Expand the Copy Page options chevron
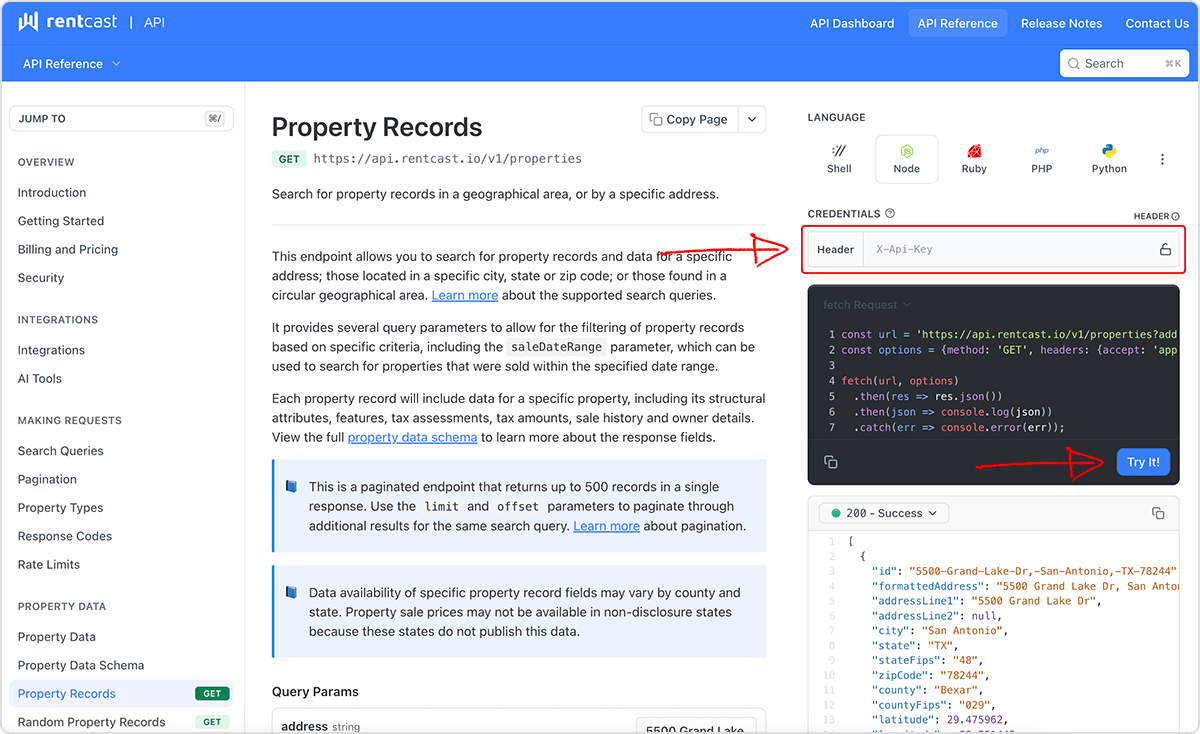Viewport: 1200px width, 734px height. coord(752,119)
